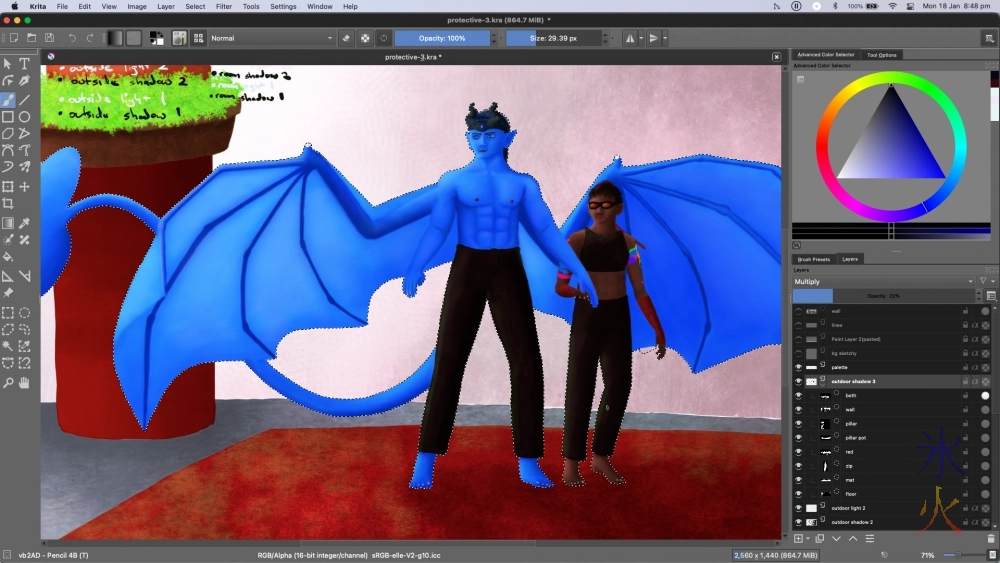Open the Normal brush blending mode dropdown

[271, 38]
